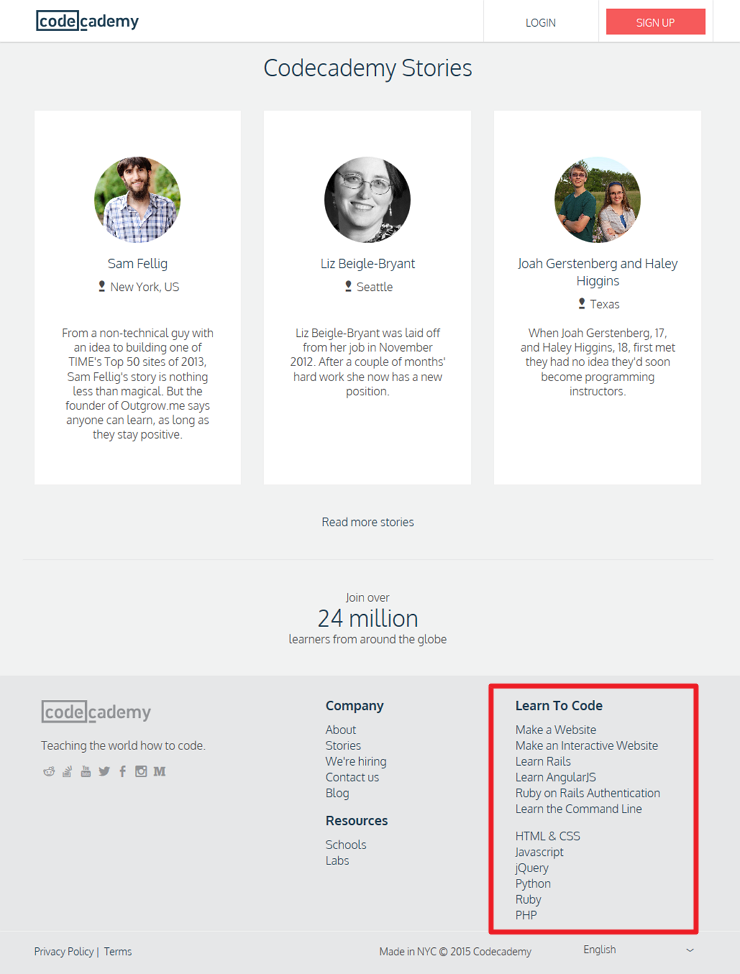Click Sam Fellig's profile photo

click(137, 199)
